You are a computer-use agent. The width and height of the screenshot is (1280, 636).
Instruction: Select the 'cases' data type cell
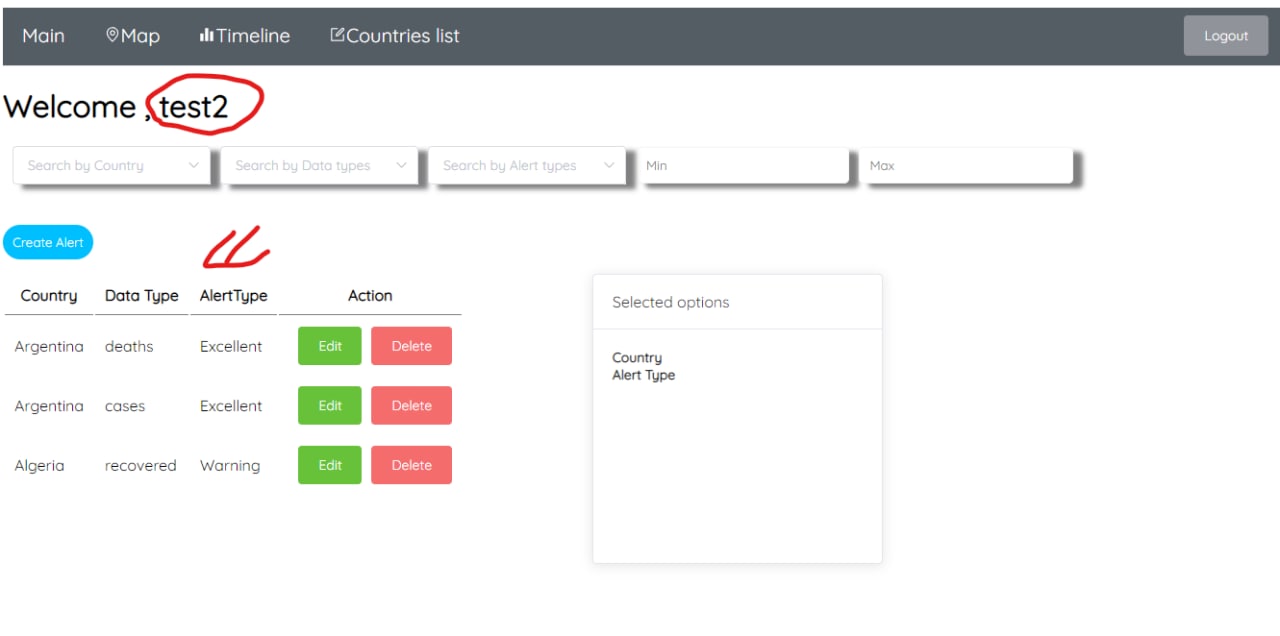coord(125,406)
